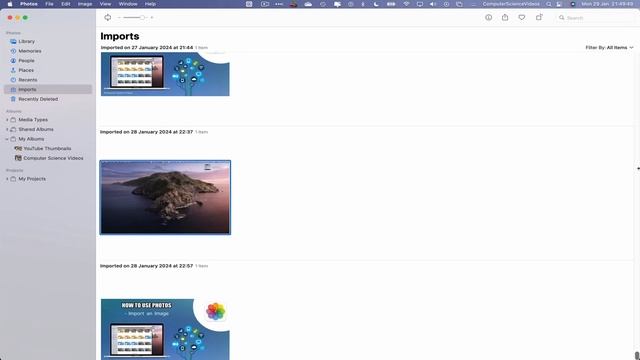Select the 27 January 21:44 imported thumbnail
640x360 pixels.
tap(165, 74)
